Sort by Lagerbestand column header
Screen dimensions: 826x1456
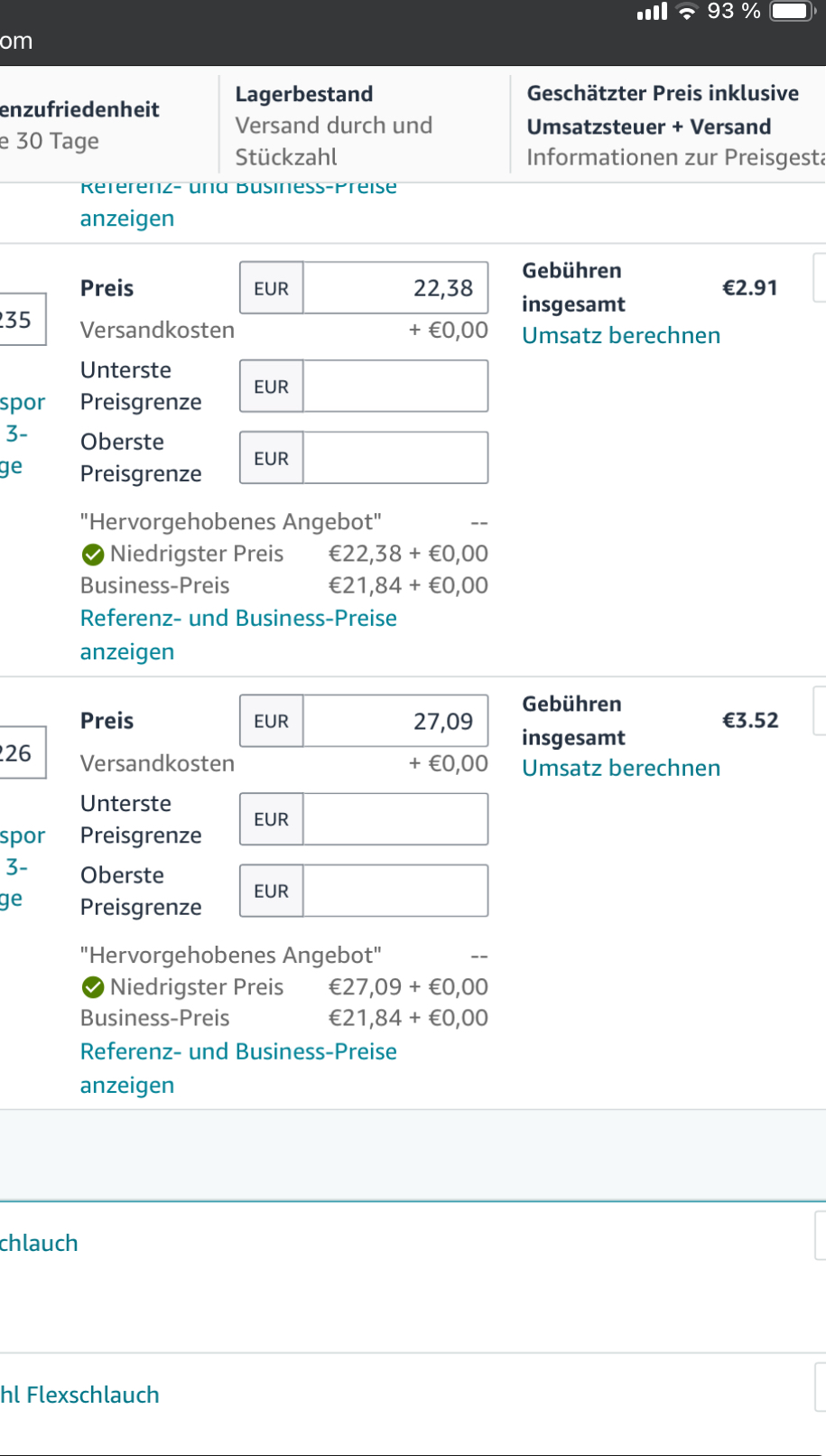point(304,94)
